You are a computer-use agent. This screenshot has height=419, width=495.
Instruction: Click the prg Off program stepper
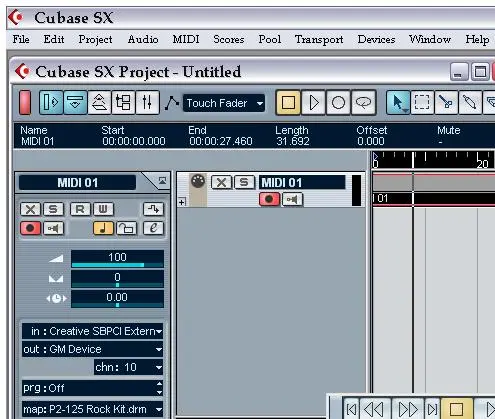159,388
